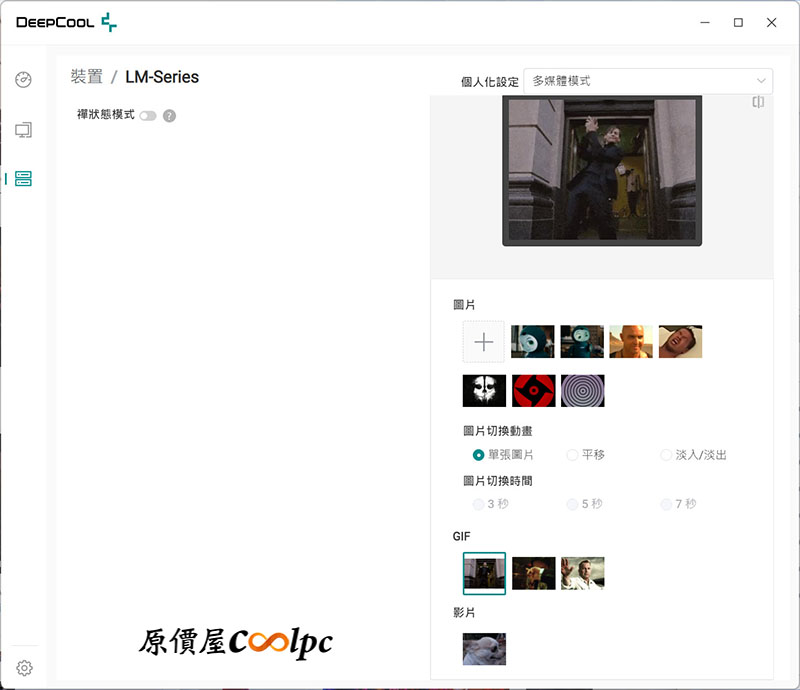Screen dimensions: 800x690
Task: Click the DeepCool logo
Action: (66, 22)
